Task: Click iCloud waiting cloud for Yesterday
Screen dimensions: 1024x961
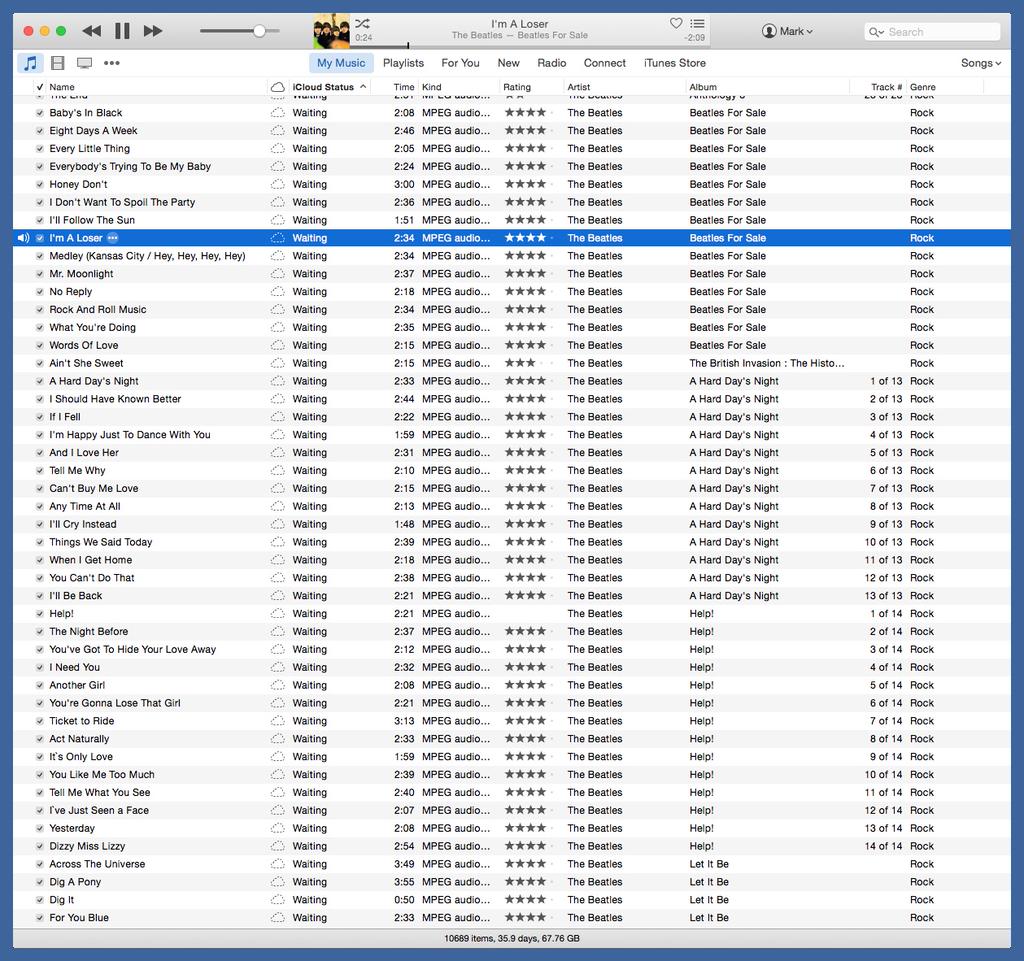Action: coord(278,828)
